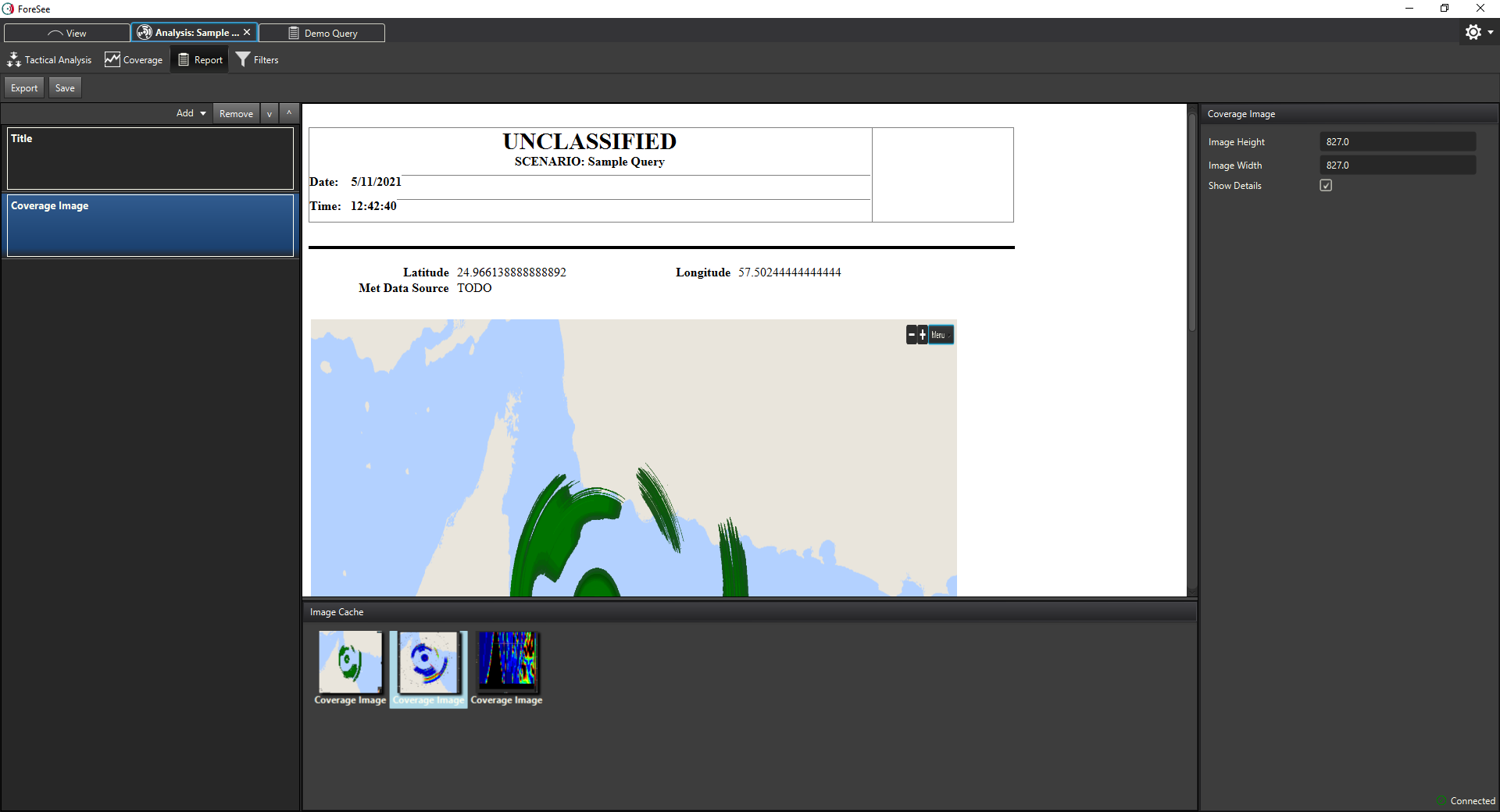Screen dimensions: 1500x812
Task: Select the Report tool
Action: (200, 60)
